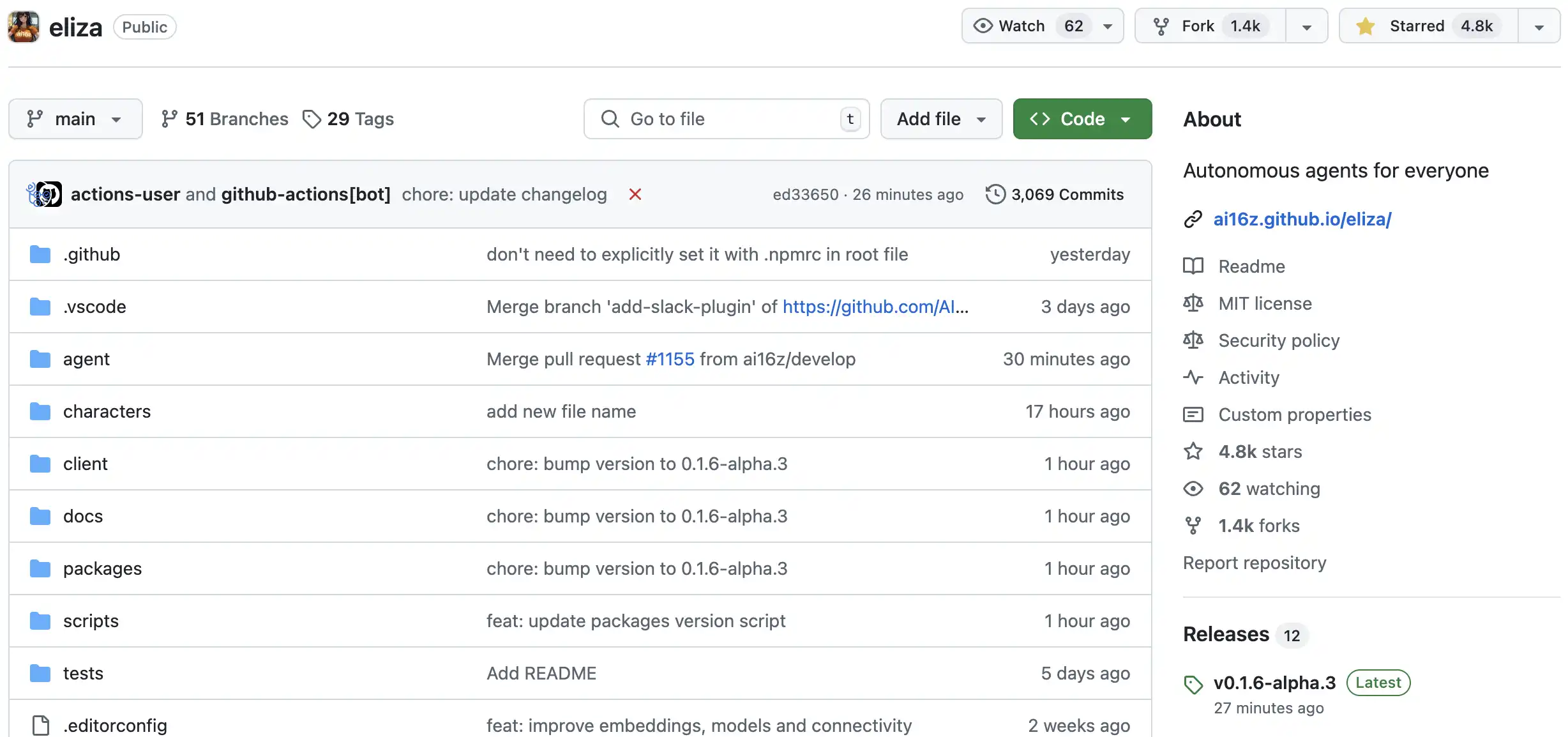Click the link icon beside ai16z.github.io/eliza
The width and height of the screenshot is (1568, 737).
pyautogui.click(x=1193, y=219)
